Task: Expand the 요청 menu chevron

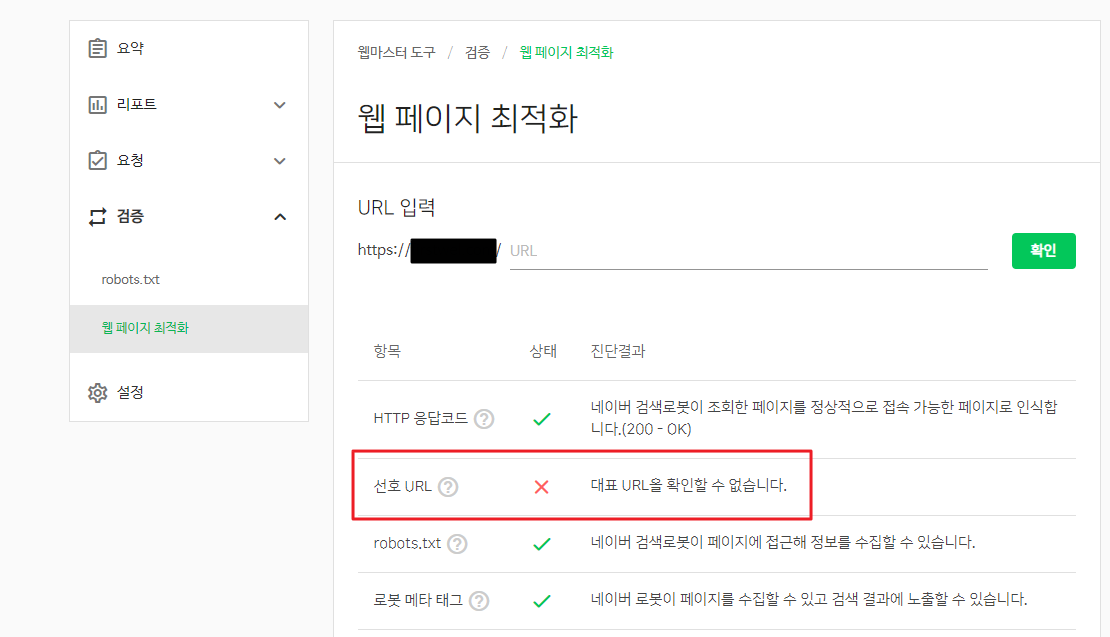Action: pyautogui.click(x=280, y=161)
